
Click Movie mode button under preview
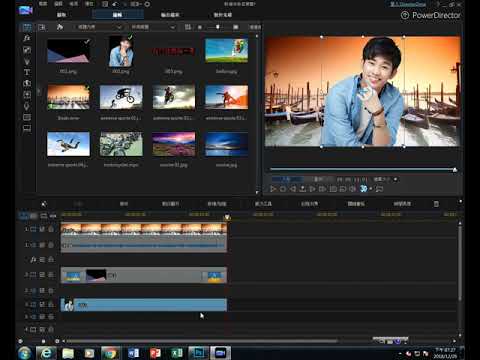pos(319,179)
